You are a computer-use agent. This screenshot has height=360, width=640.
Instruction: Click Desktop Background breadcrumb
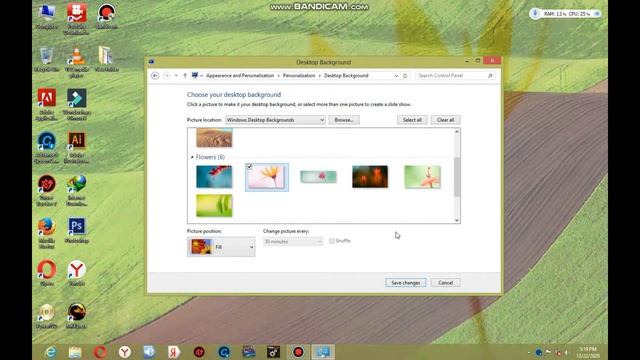point(346,76)
